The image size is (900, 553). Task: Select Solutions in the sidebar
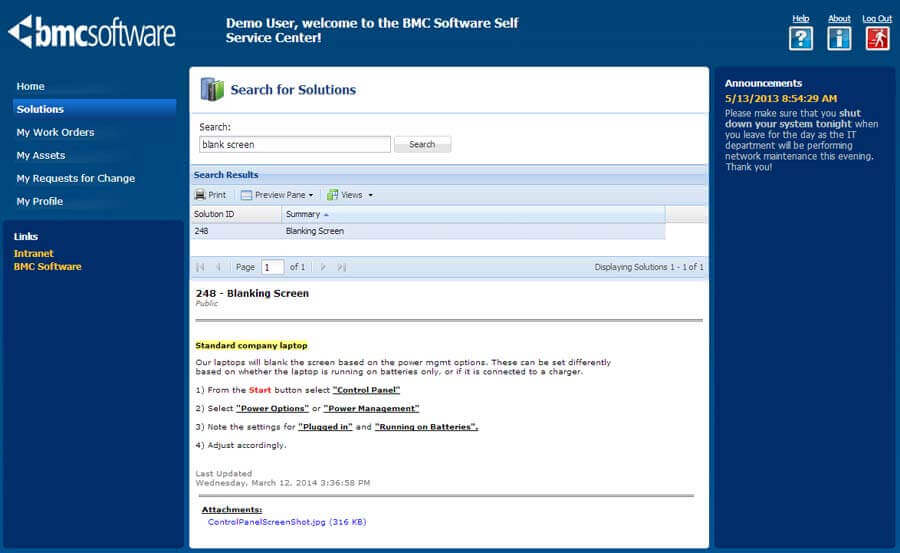[x=94, y=109]
